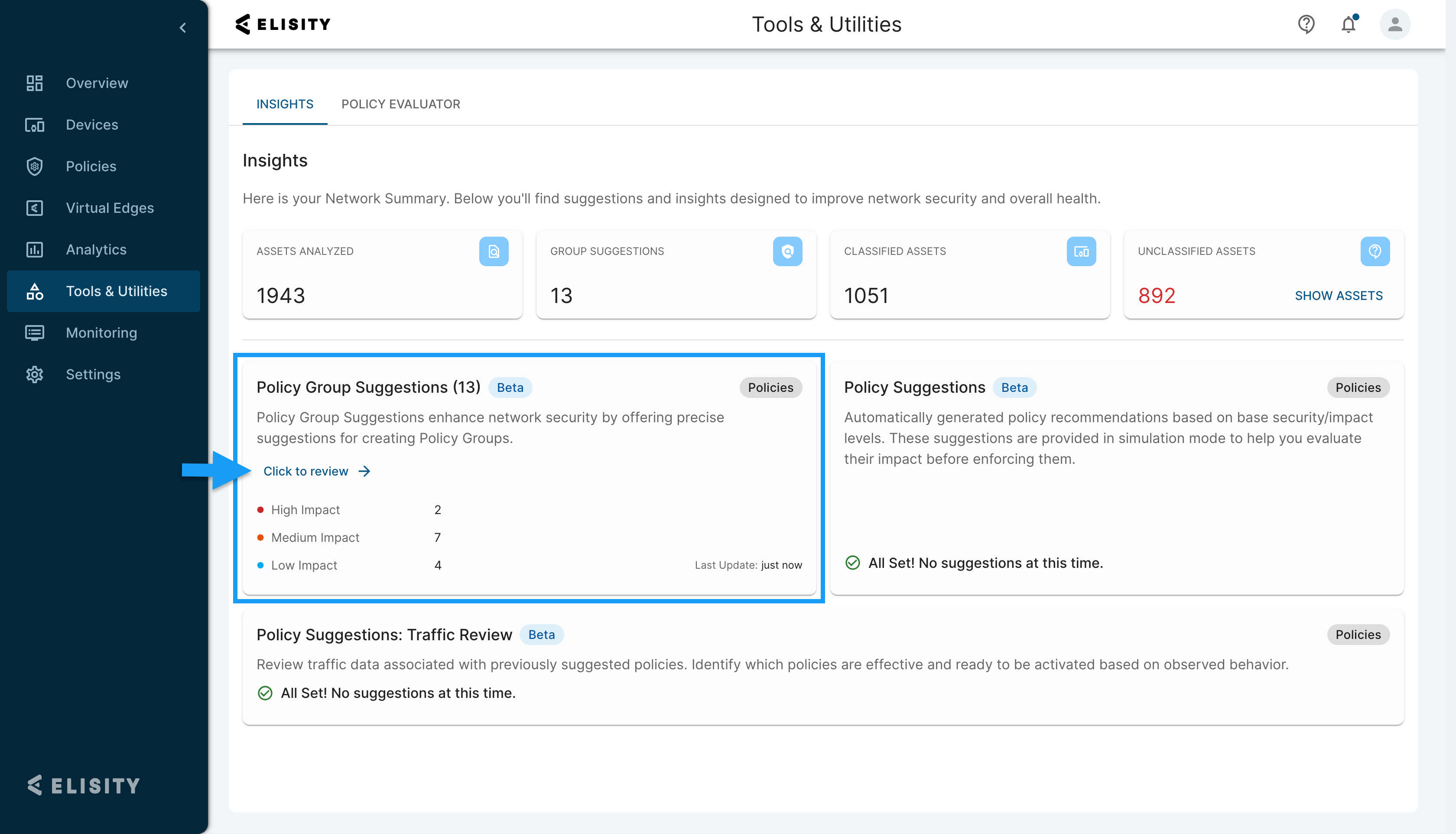
Task: Open the Monitoring section
Action: 103,333
